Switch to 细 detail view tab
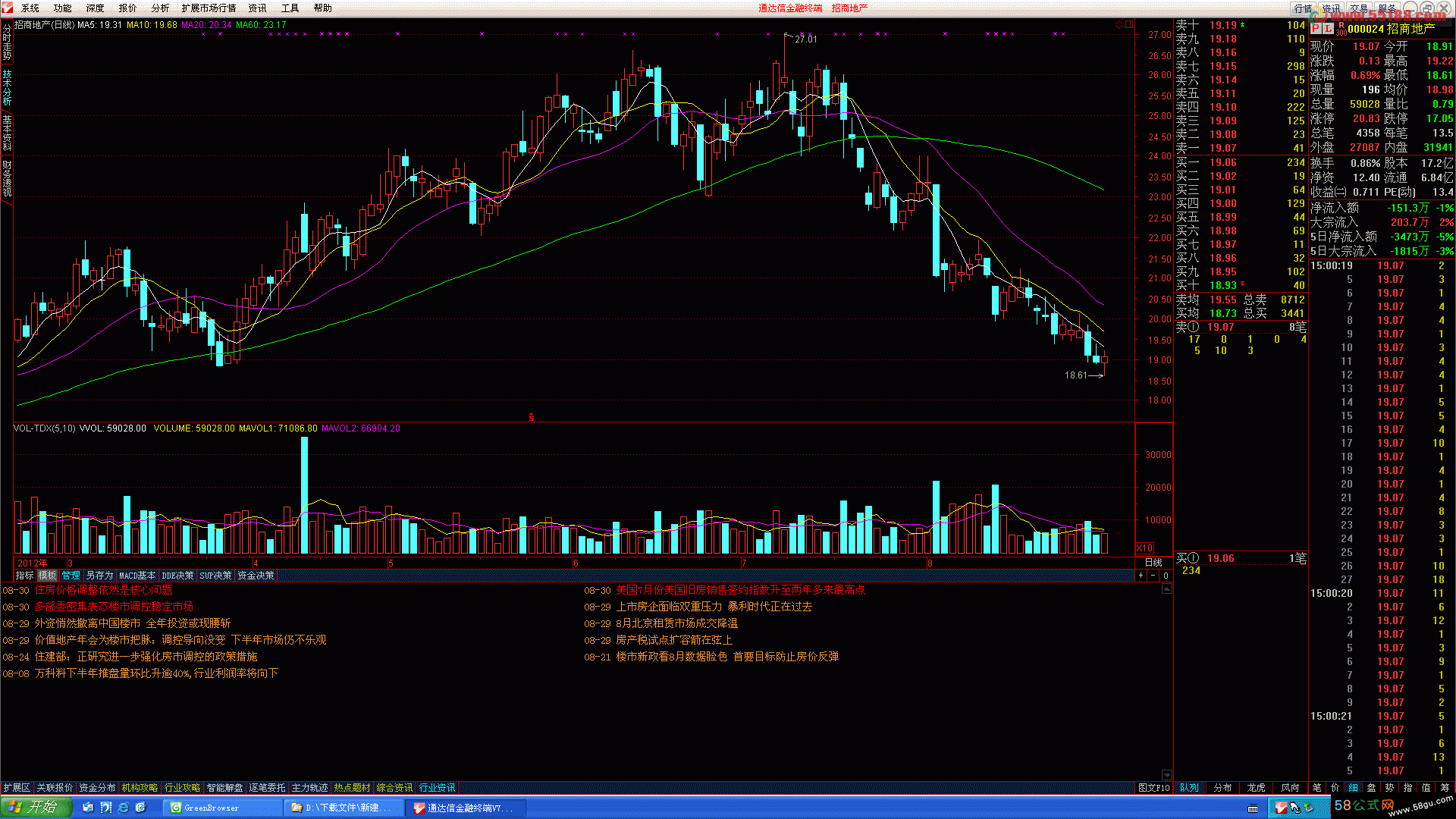Screen dimensions: 1456x819 point(1353,788)
